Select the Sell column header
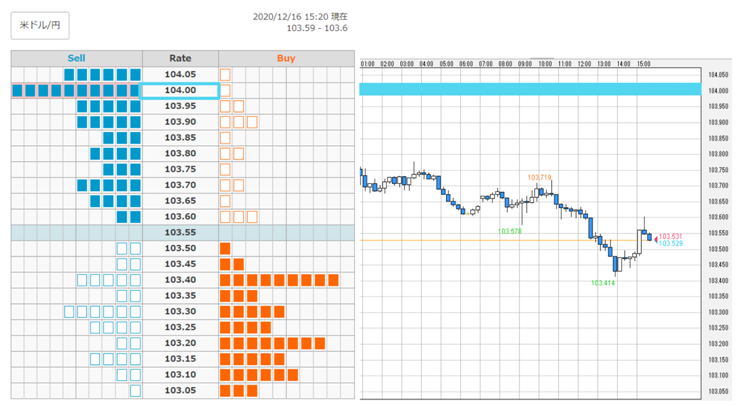 [x=76, y=59]
